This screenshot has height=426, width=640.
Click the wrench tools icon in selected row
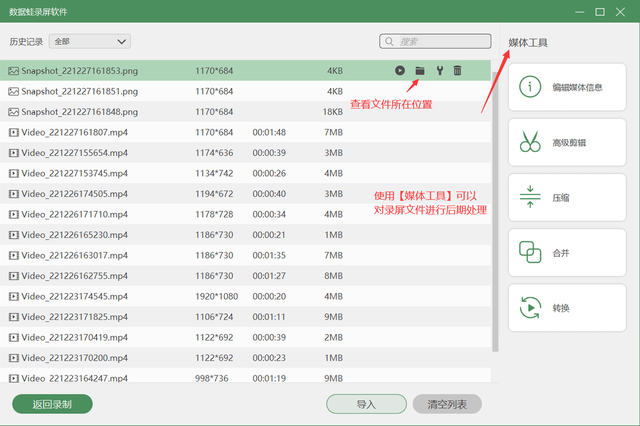440,71
